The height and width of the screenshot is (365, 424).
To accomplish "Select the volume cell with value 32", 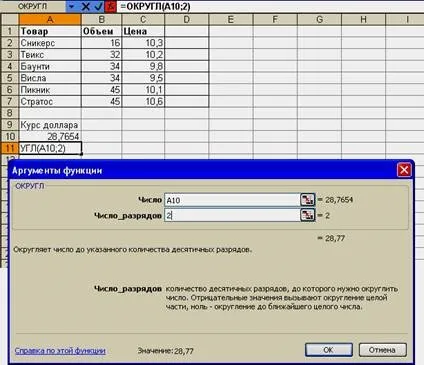I will coord(102,55).
